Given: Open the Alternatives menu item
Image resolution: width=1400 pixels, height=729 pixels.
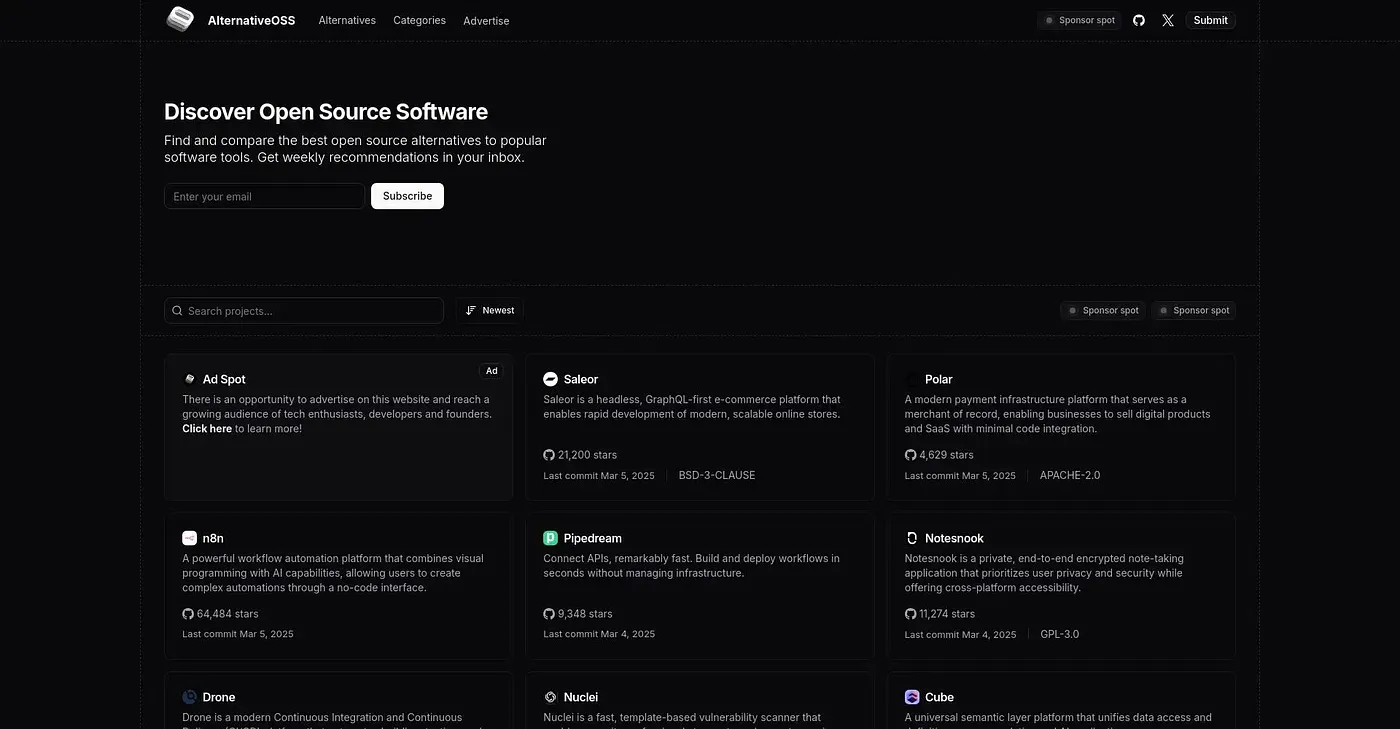Looking at the screenshot, I should tap(347, 20).
